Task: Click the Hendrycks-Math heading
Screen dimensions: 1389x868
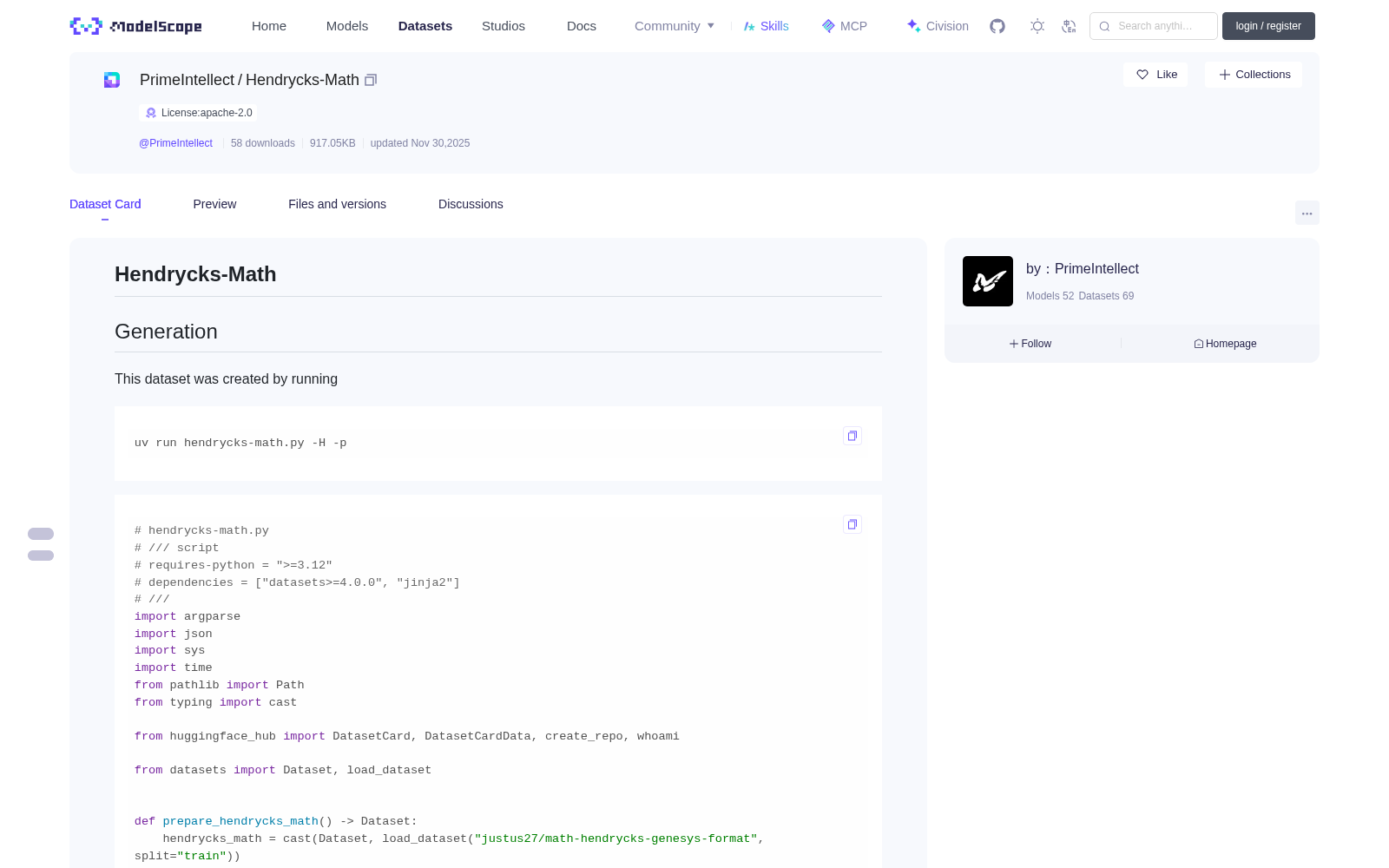Action: click(195, 274)
